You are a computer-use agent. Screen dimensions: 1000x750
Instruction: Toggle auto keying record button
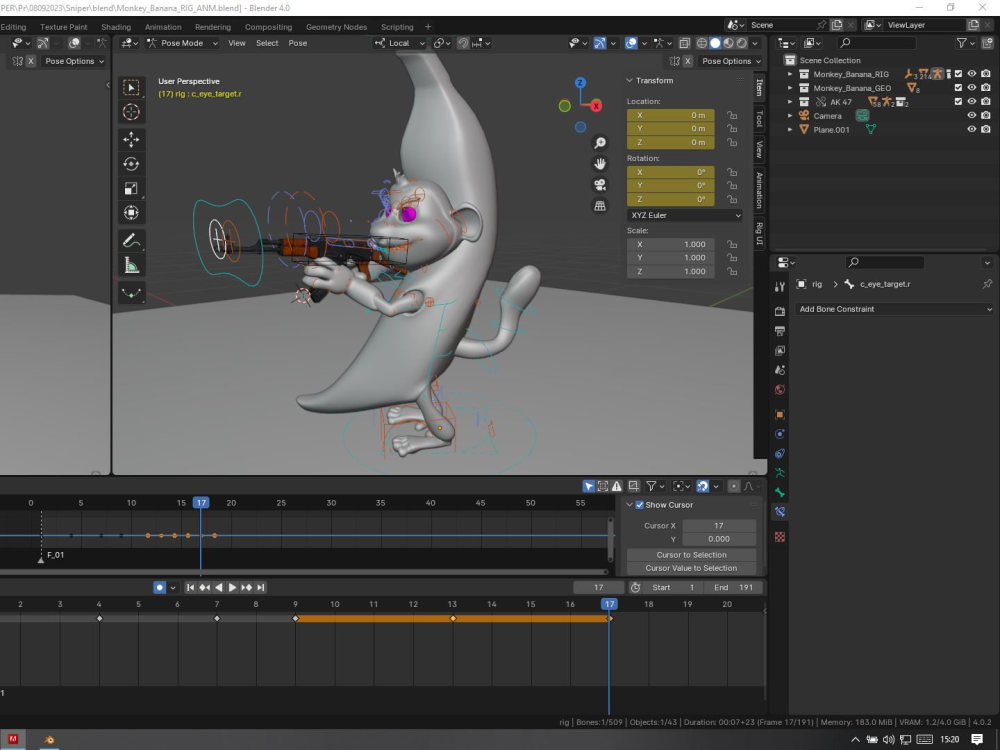159,587
